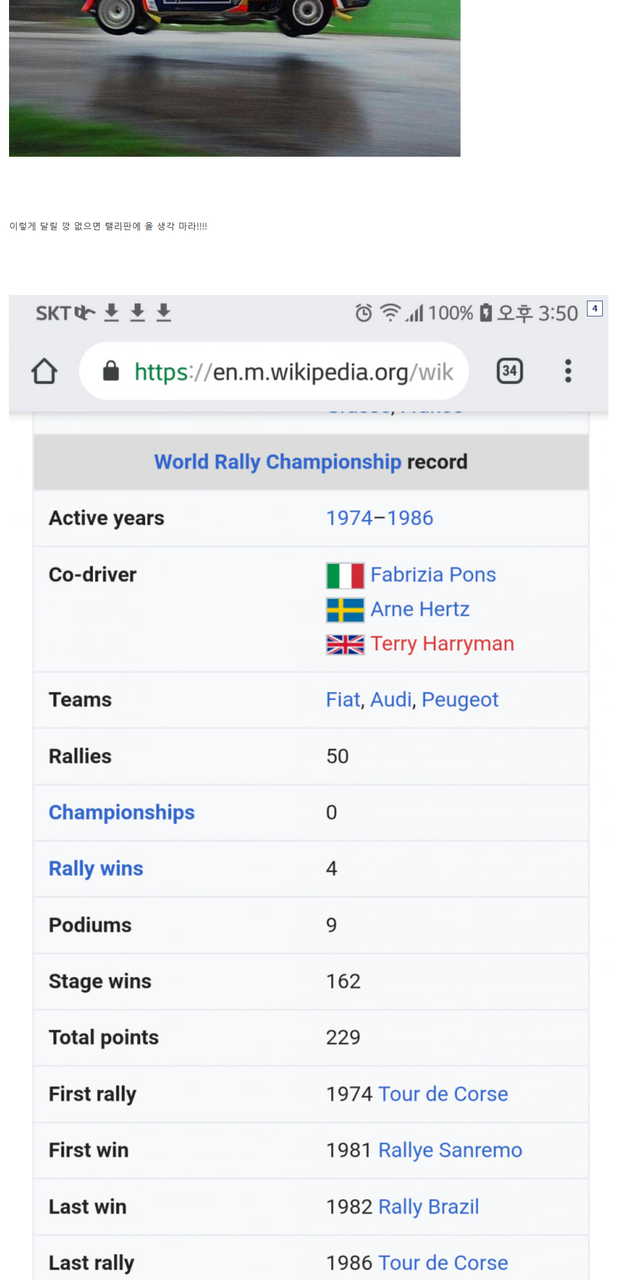Click the small boxed number 4 badge
This screenshot has height=1280, width=640.
[x=594, y=309]
